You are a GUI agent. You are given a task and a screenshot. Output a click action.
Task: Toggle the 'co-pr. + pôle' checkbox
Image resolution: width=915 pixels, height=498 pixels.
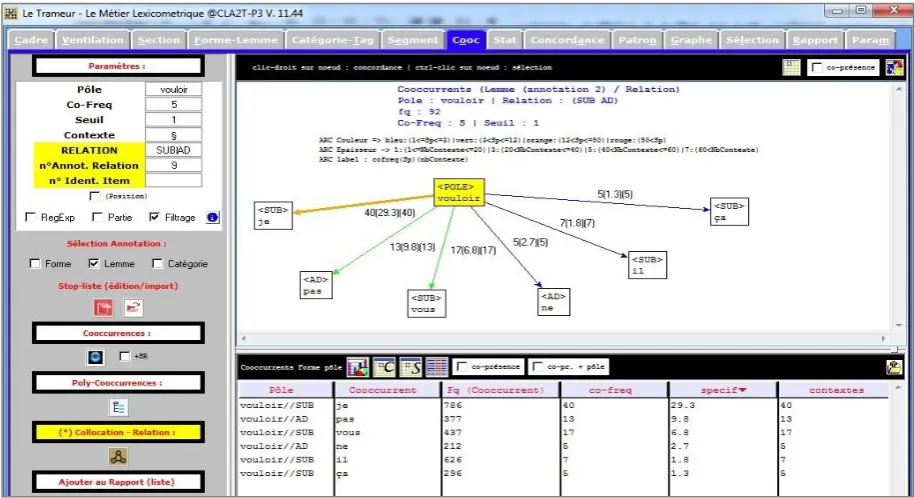coord(538,367)
